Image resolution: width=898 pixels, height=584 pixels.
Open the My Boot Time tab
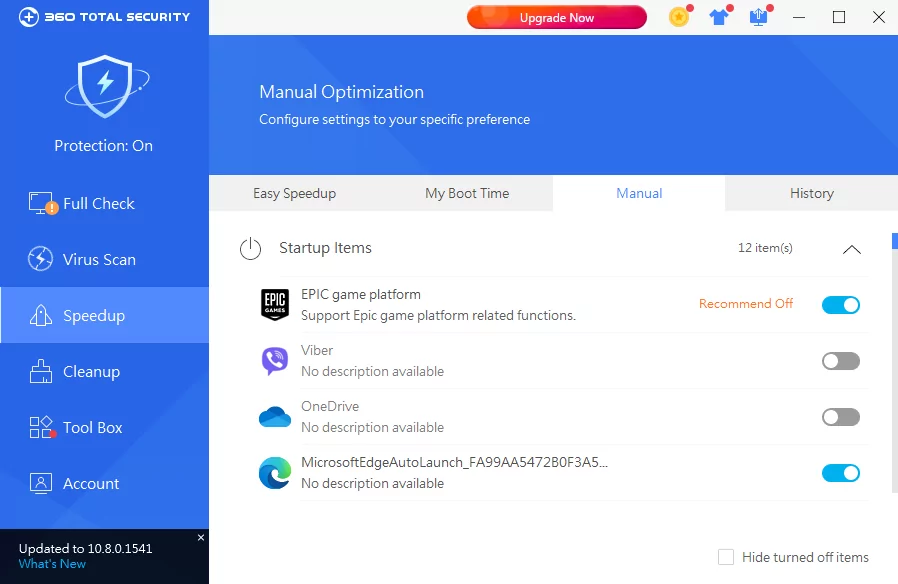[x=467, y=194]
